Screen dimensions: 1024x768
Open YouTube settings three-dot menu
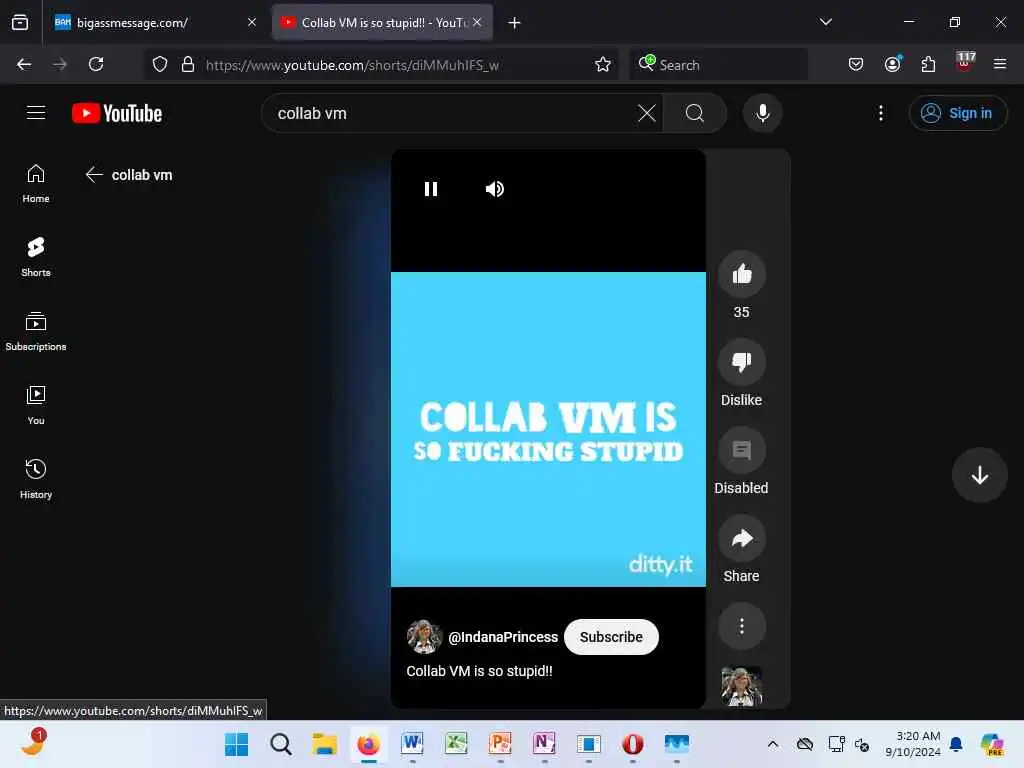click(x=880, y=113)
